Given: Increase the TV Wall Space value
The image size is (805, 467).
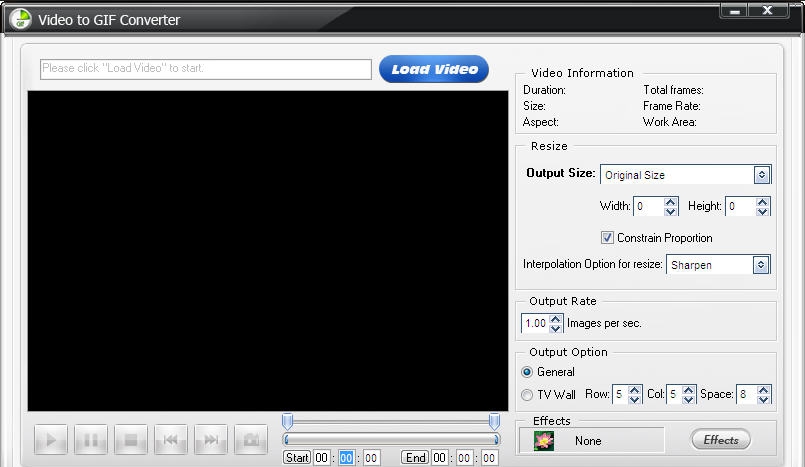Looking at the screenshot, I should (x=763, y=390).
